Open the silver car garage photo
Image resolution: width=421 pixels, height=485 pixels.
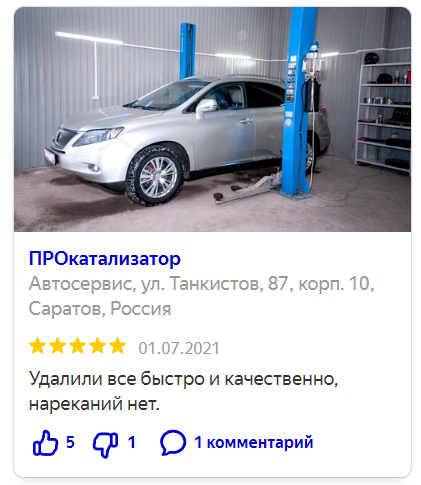212,119
